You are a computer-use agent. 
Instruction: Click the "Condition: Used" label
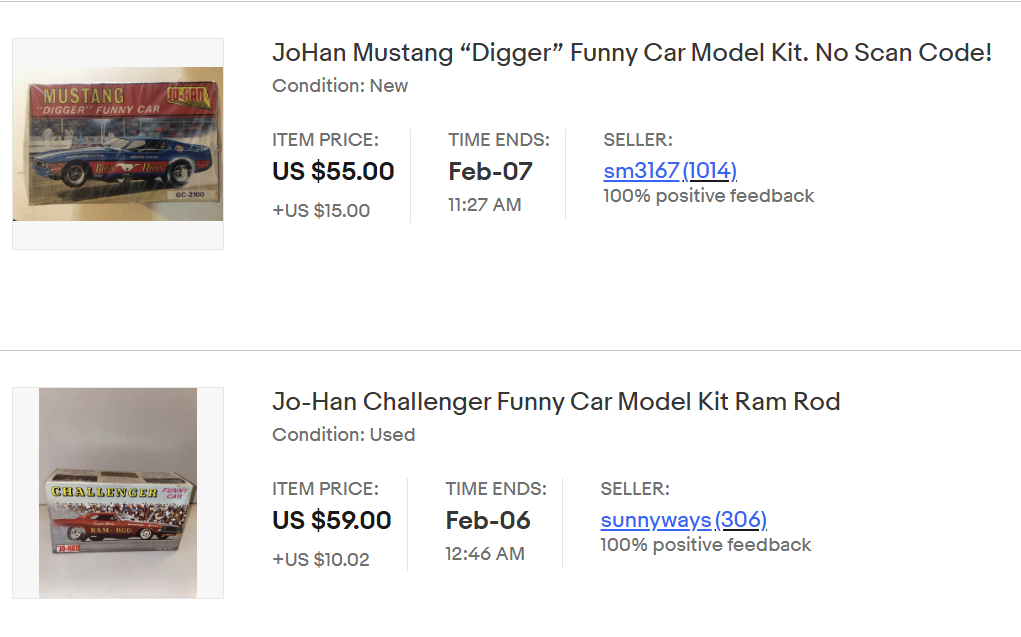(x=344, y=435)
